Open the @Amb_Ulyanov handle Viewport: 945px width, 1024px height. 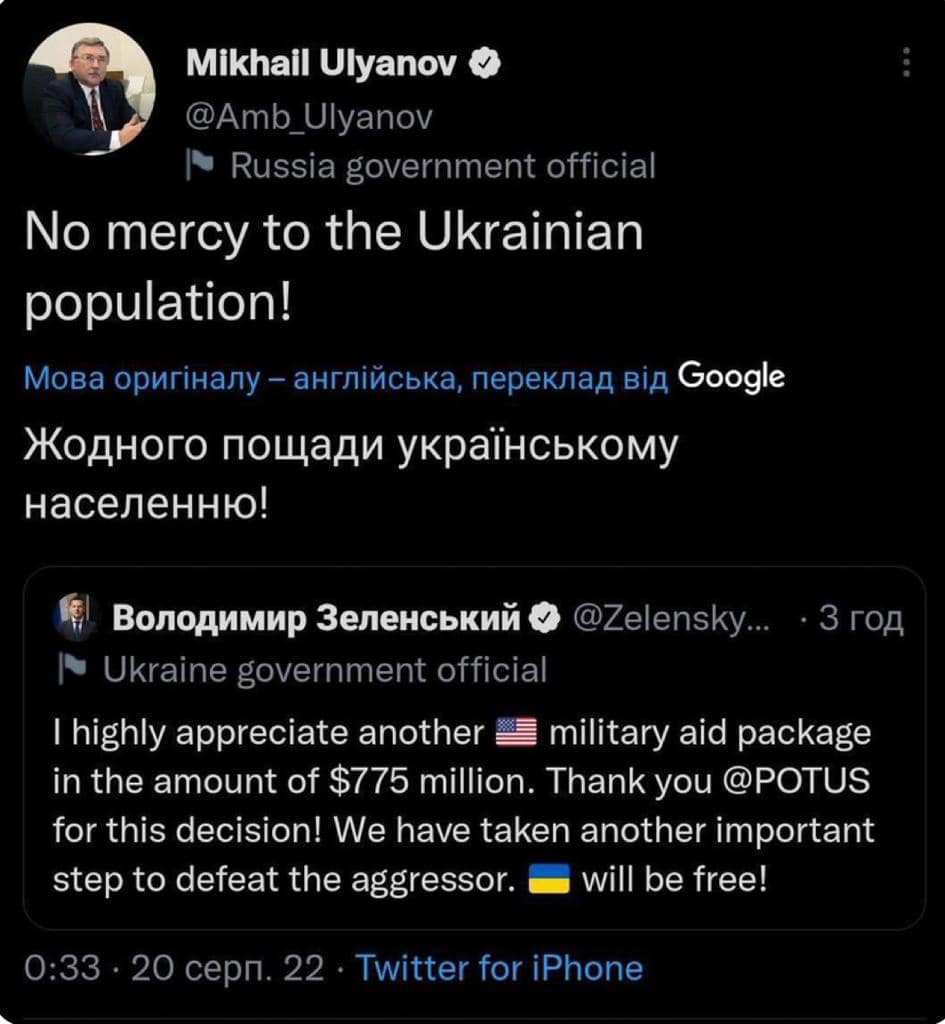309,118
